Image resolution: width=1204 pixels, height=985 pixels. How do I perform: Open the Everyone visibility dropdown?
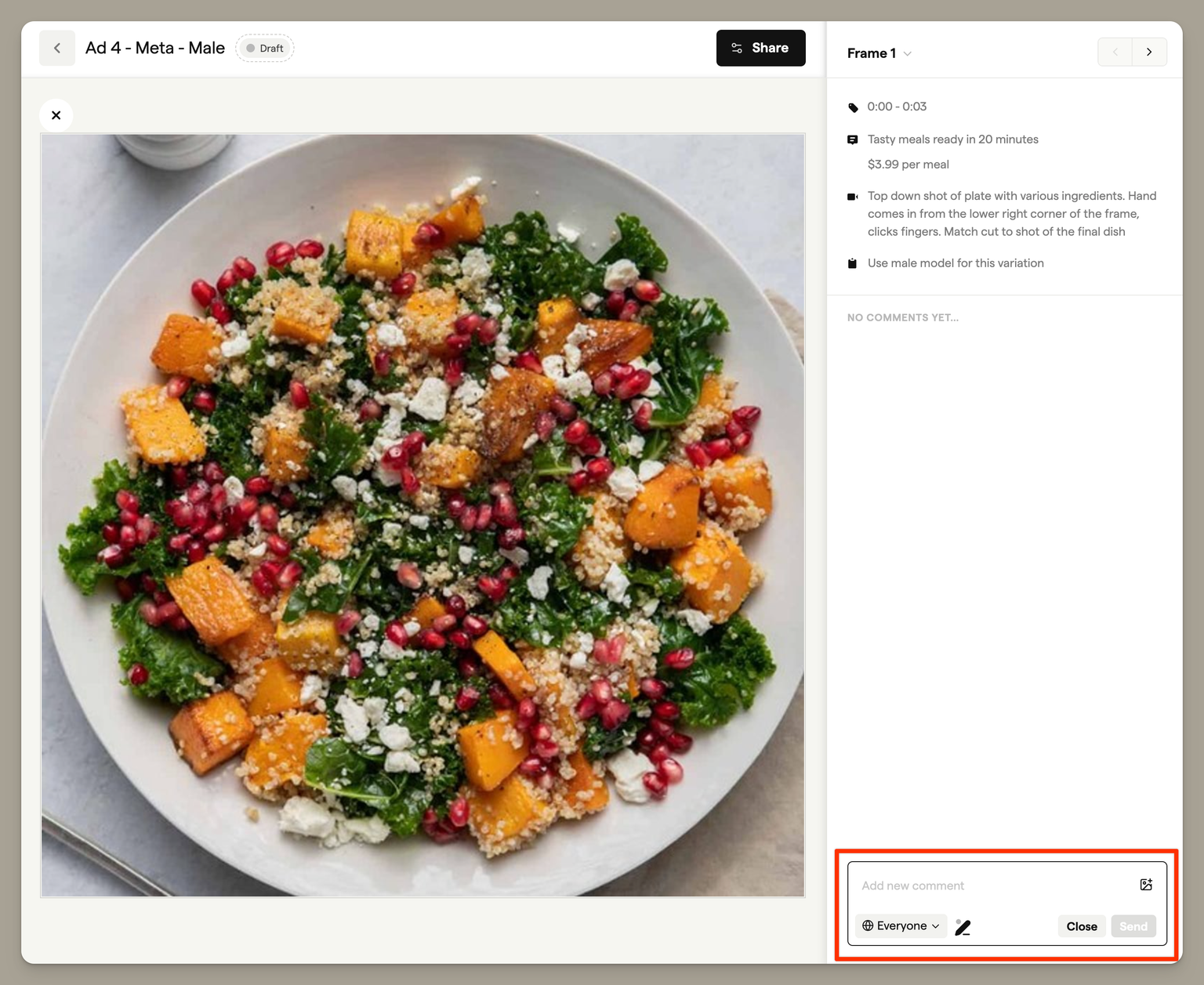[901, 926]
